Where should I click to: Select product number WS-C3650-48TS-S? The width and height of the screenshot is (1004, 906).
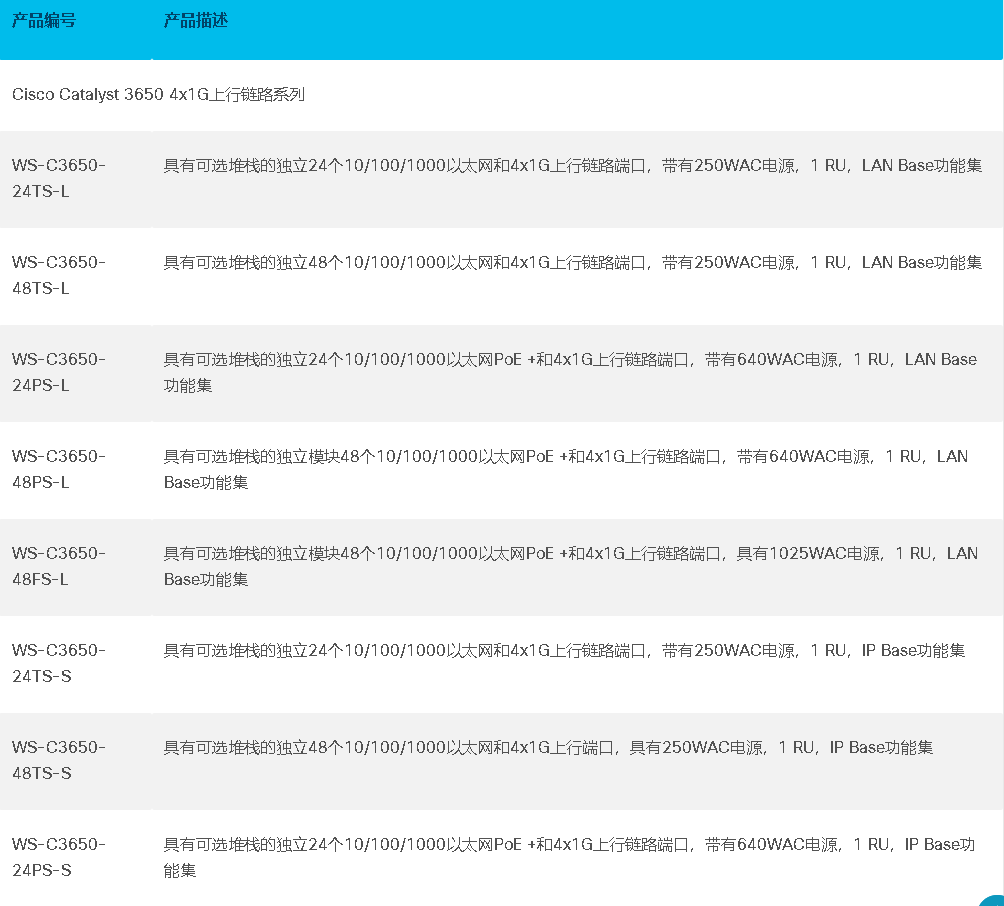point(59,760)
